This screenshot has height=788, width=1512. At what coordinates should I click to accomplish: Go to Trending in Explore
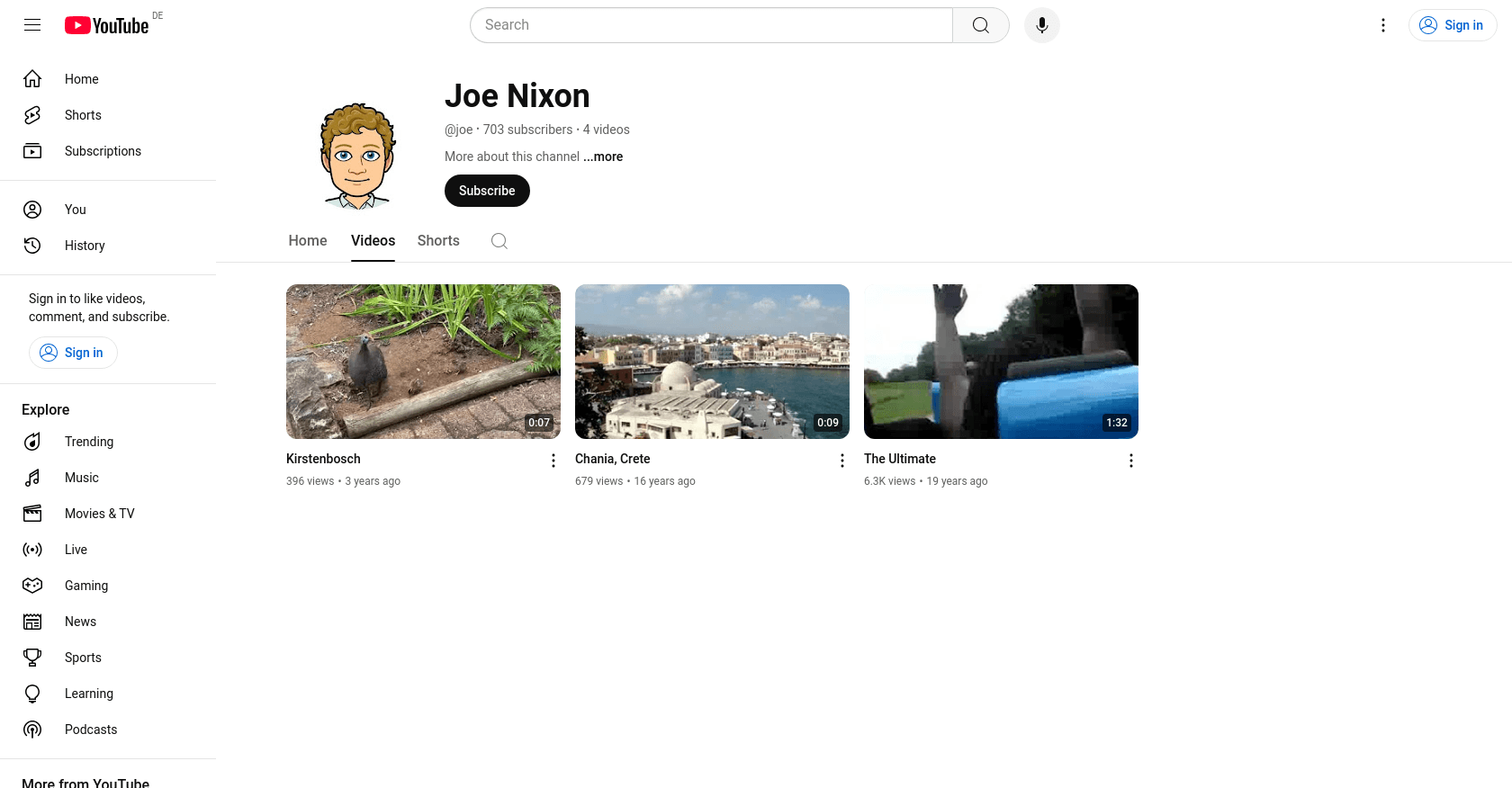tap(89, 442)
